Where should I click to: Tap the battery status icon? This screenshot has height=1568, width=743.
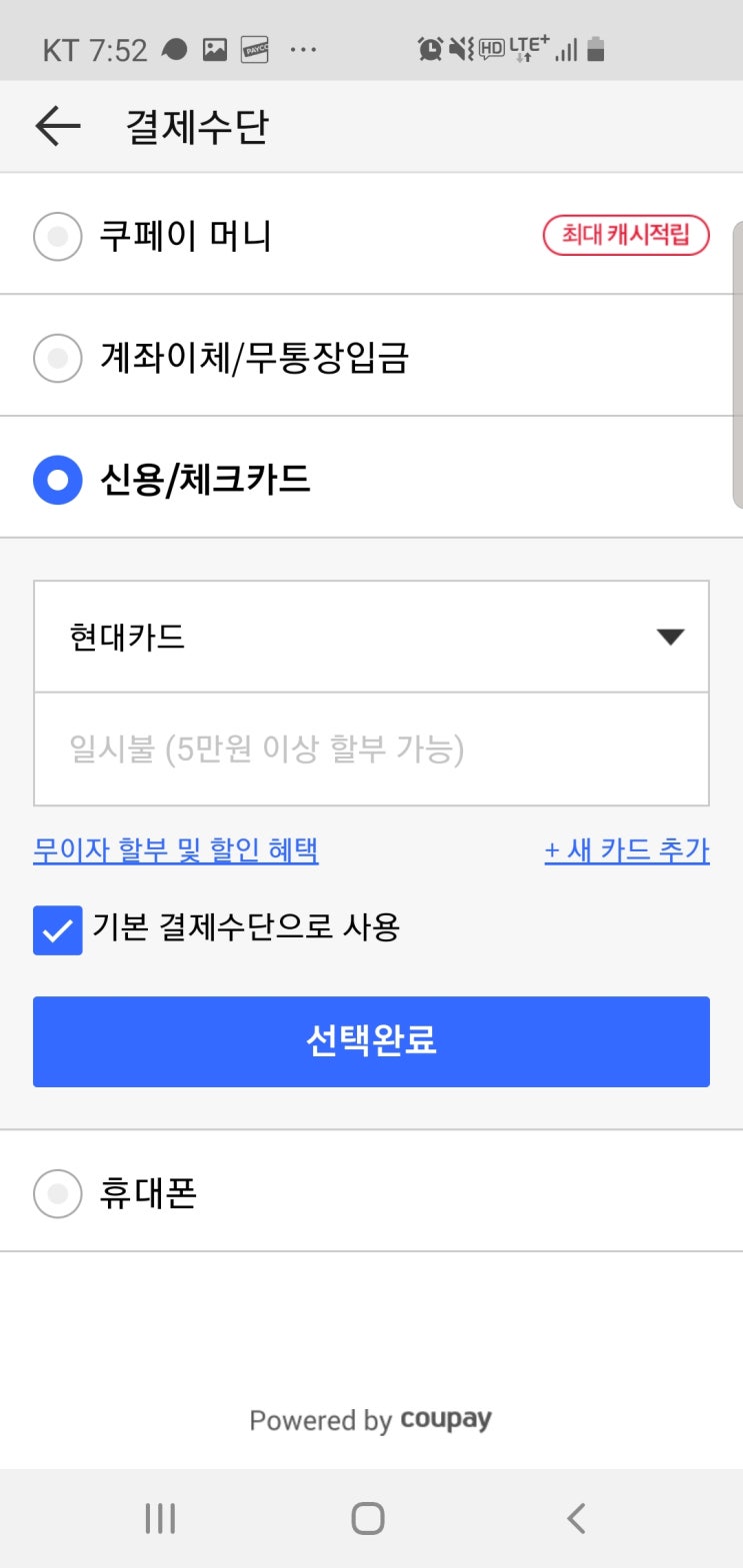tap(596, 49)
